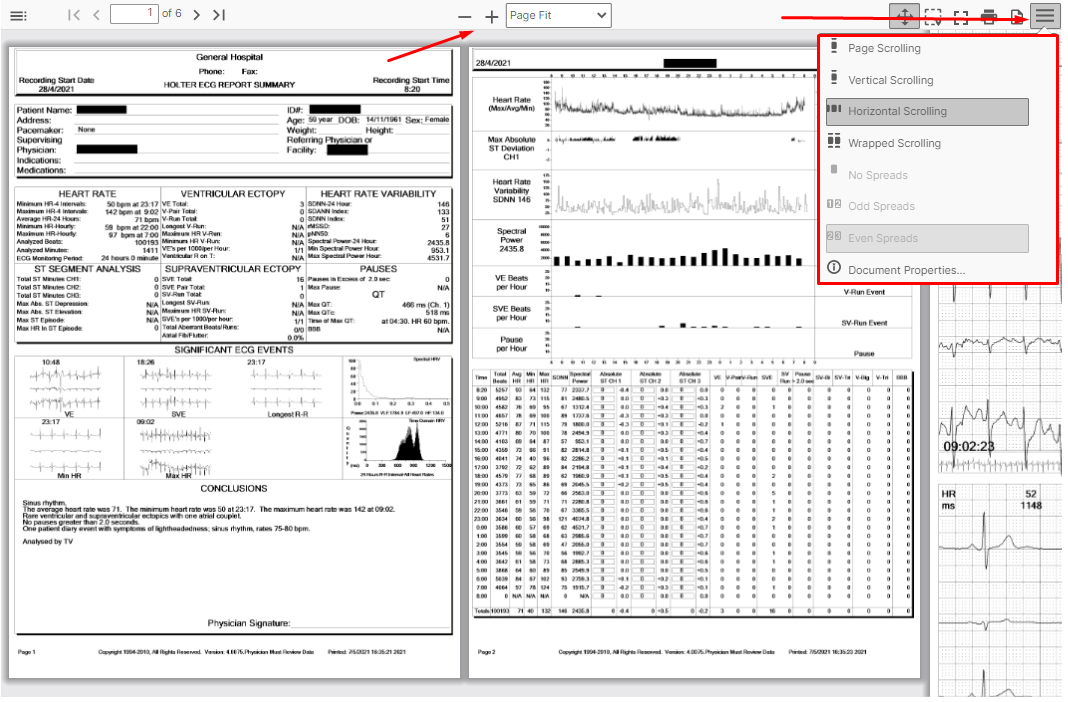Image resolution: width=1068 pixels, height=702 pixels.
Task: Go to the first page
Action: tap(74, 15)
